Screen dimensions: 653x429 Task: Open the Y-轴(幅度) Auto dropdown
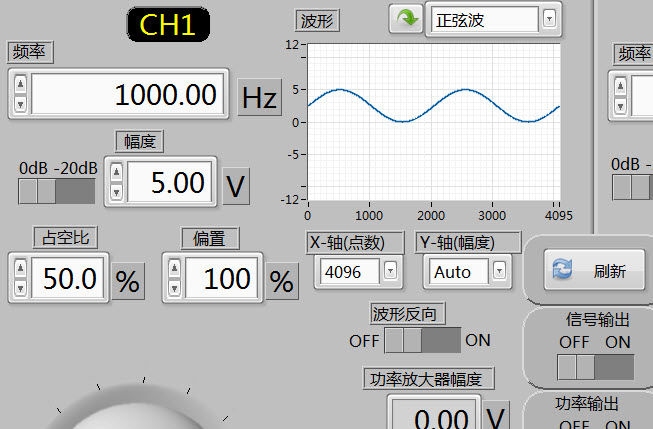[x=499, y=271]
